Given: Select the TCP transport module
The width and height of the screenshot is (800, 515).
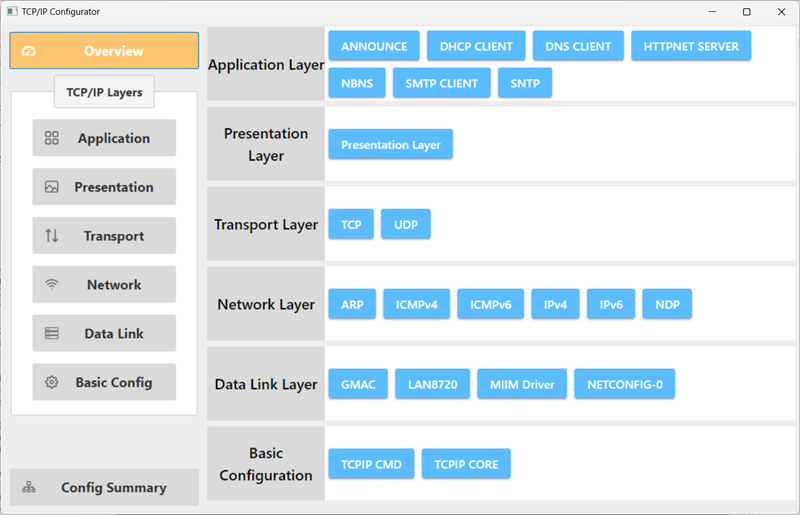Looking at the screenshot, I should [351, 224].
